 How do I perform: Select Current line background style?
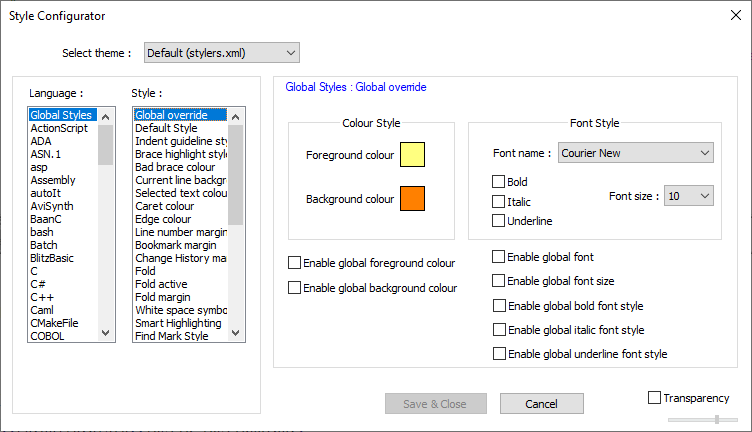180,180
